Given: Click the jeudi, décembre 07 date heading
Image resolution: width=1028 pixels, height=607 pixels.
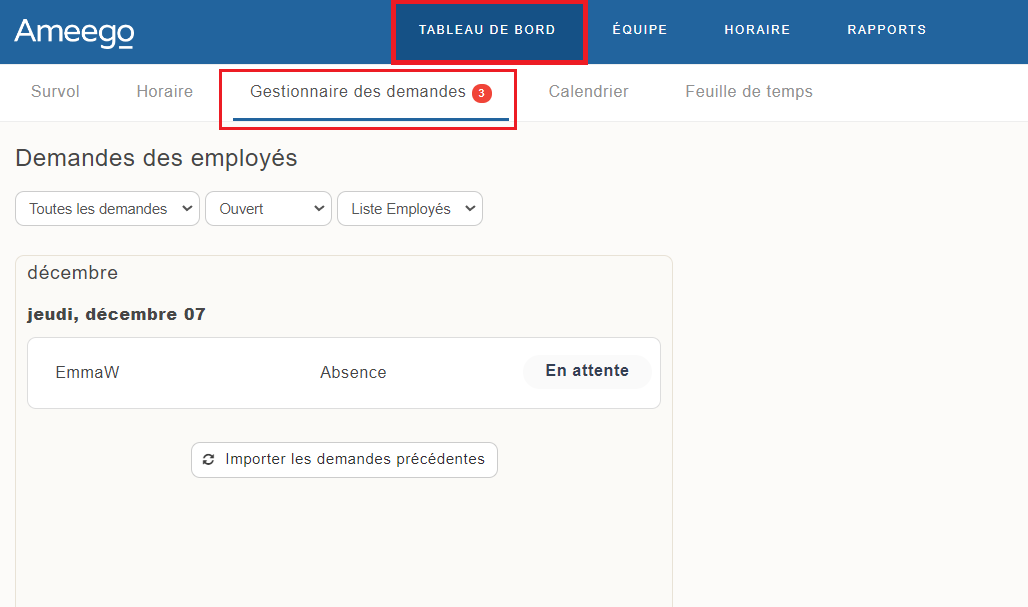Looking at the screenshot, I should click(x=116, y=315).
